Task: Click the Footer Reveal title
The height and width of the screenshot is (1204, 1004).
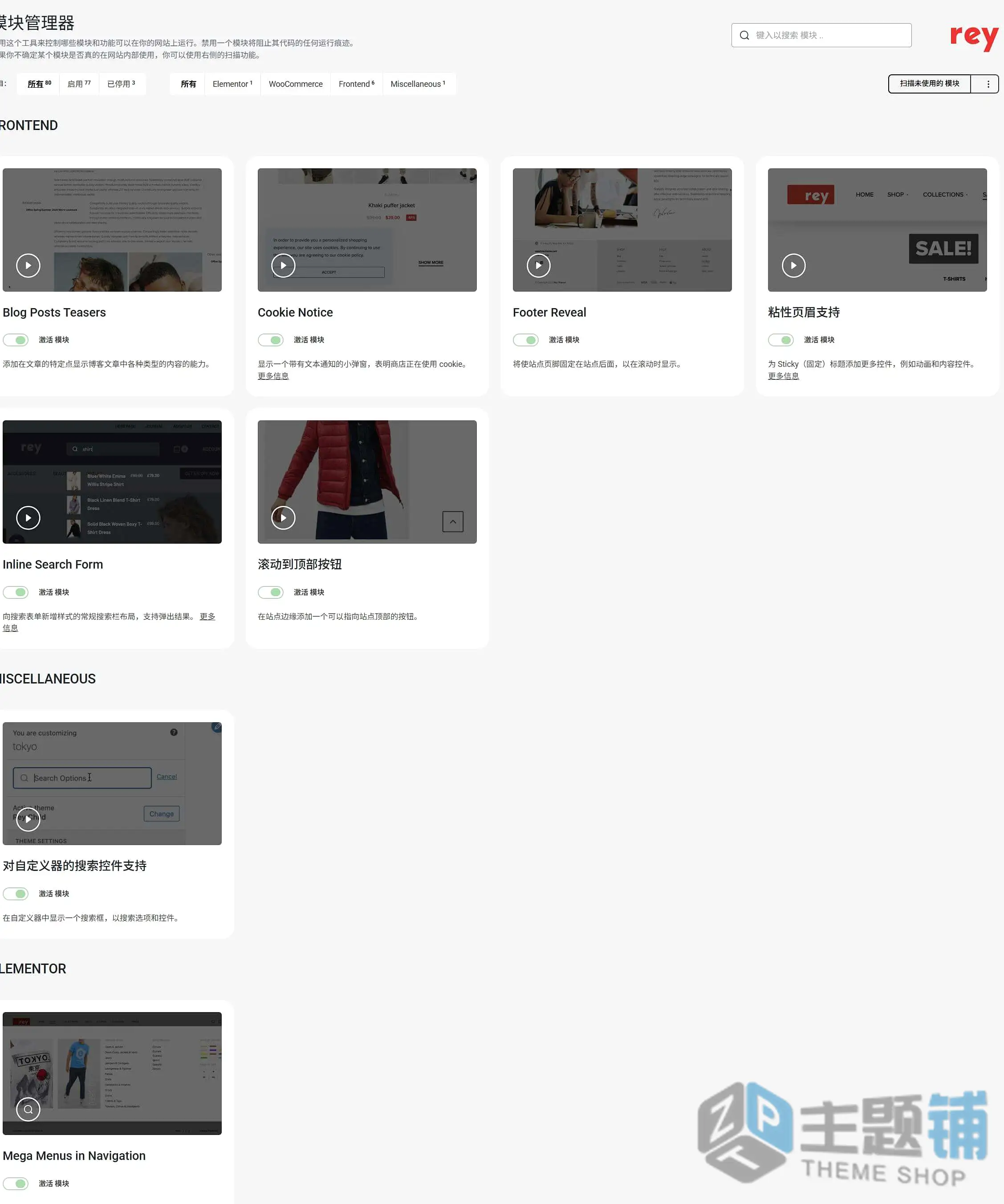Action: coord(549,313)
